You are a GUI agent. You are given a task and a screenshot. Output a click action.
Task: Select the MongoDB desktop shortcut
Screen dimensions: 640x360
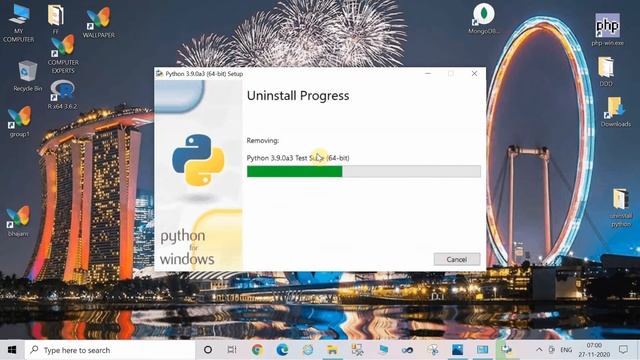[x=483, y=19]
